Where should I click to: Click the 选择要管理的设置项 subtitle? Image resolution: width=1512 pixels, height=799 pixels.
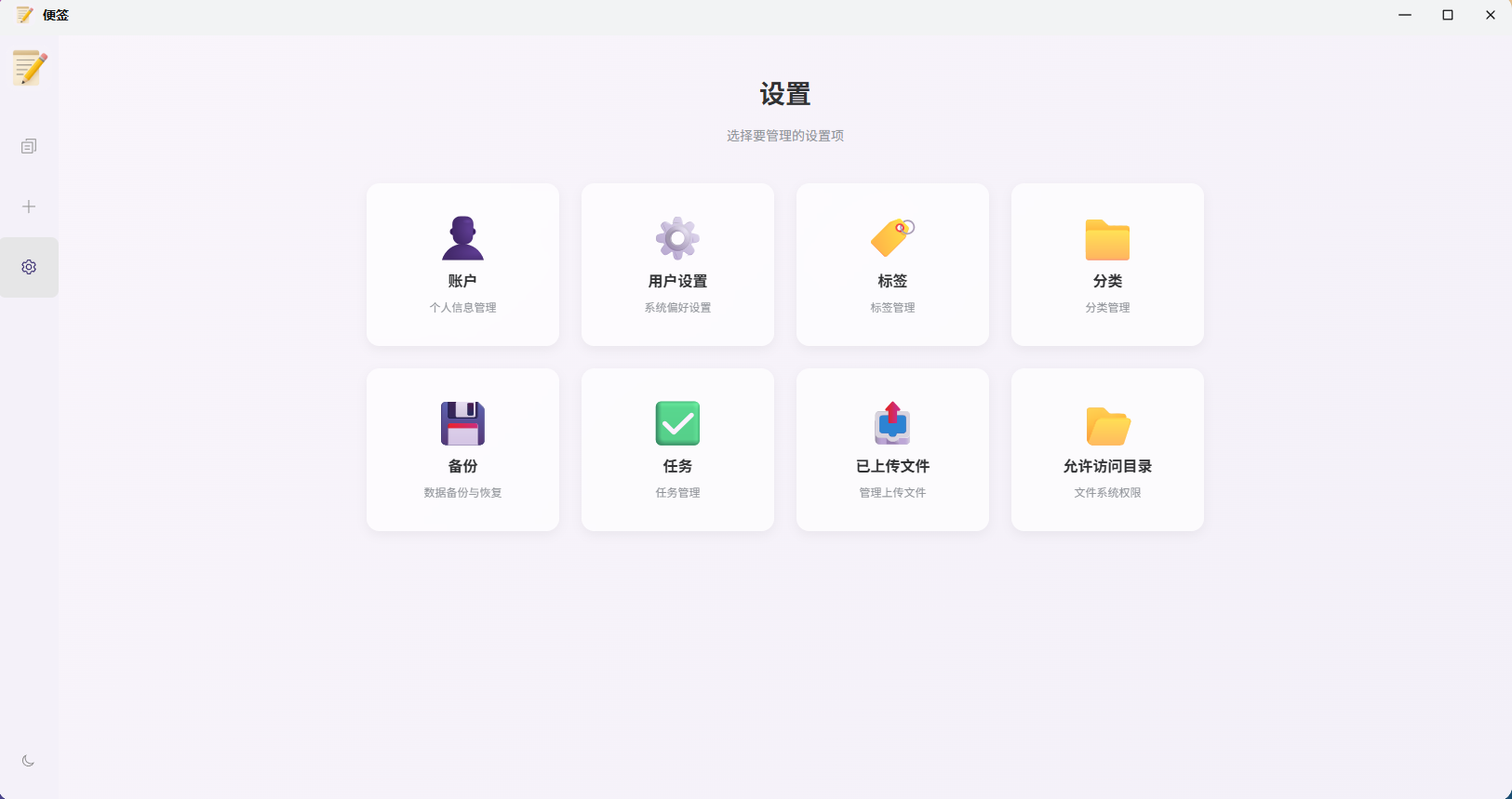click(x=785, y=136)
